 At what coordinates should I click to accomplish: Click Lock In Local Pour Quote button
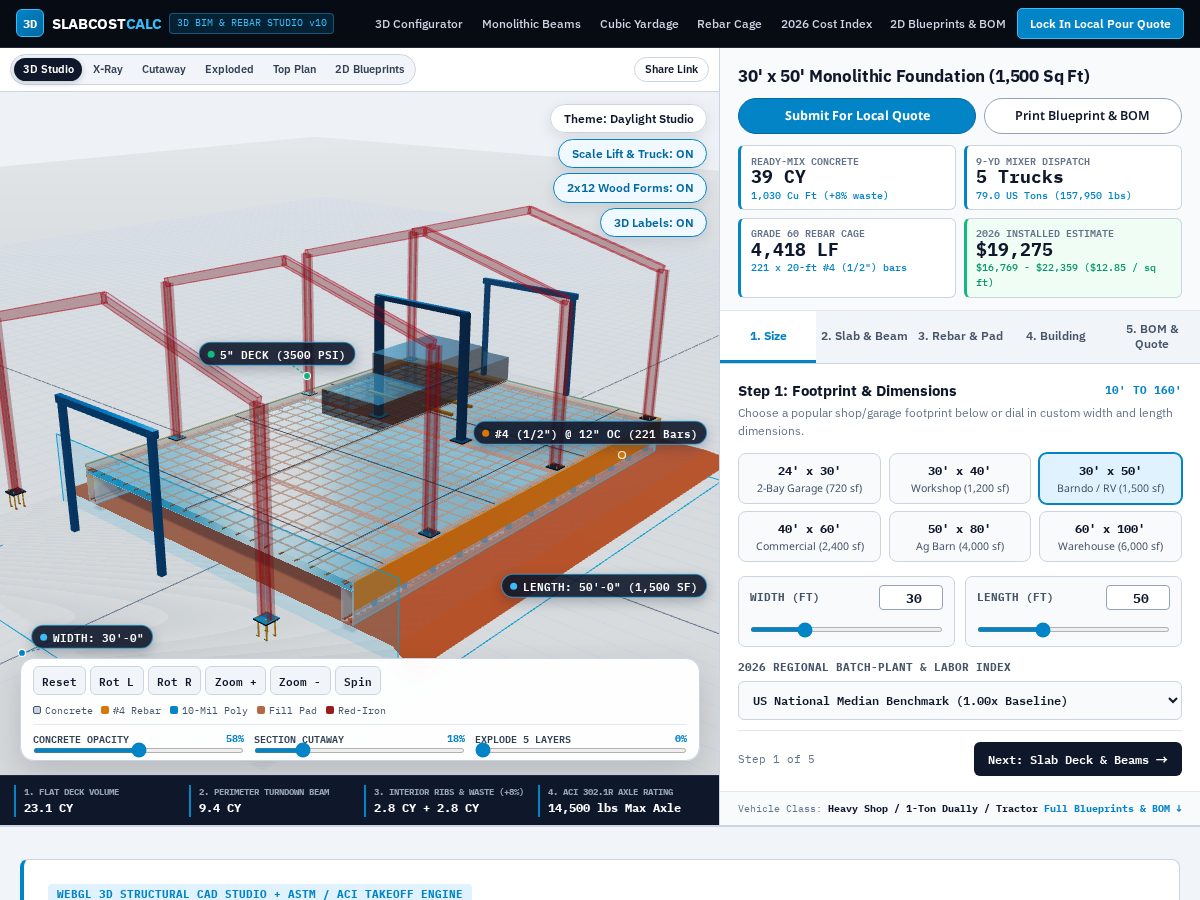(x=1100, y=24)
